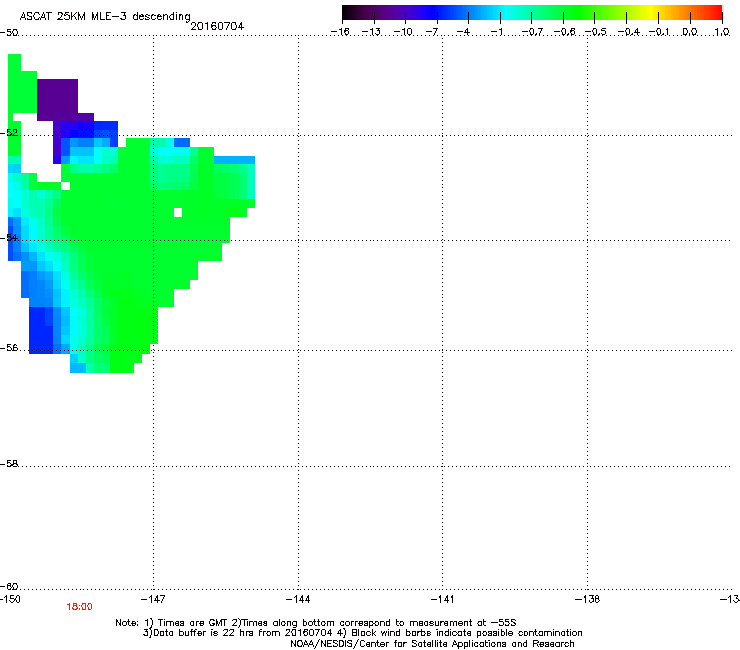Screen dimensions: 740x650
Task: Click the red end of the color bar
Action: [714, 12]
